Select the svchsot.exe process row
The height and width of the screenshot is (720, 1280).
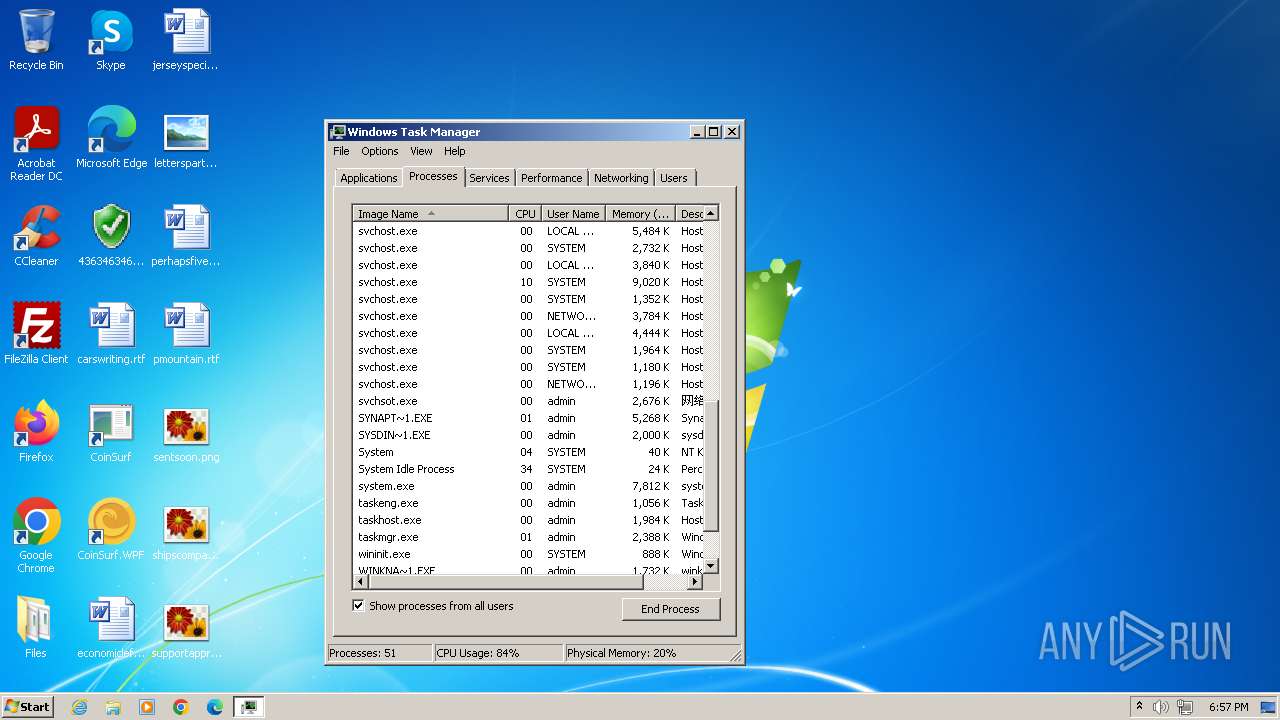[x=529, y=401]
